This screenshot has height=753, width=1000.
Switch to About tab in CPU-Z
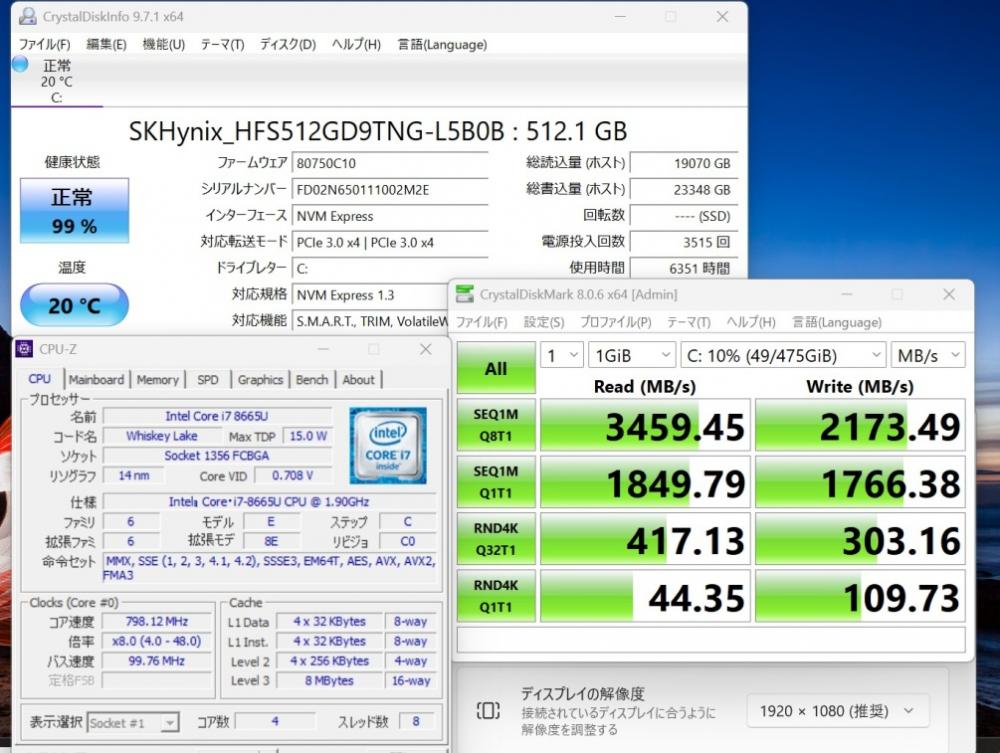(358, 379)
